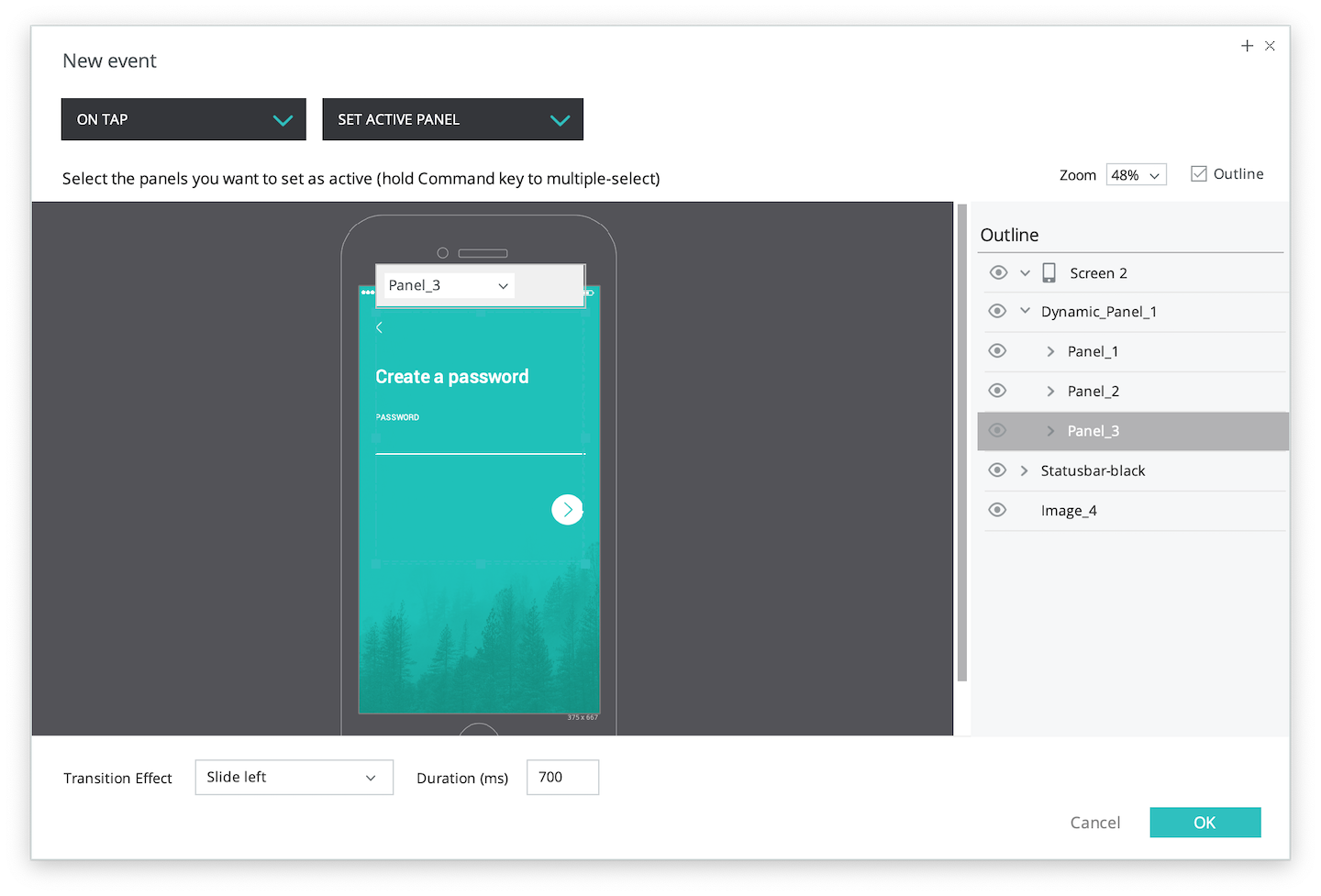Open the ON TAP trigger dropdown
Screen dimensions: 1321x896
click(x=183, y=119)
